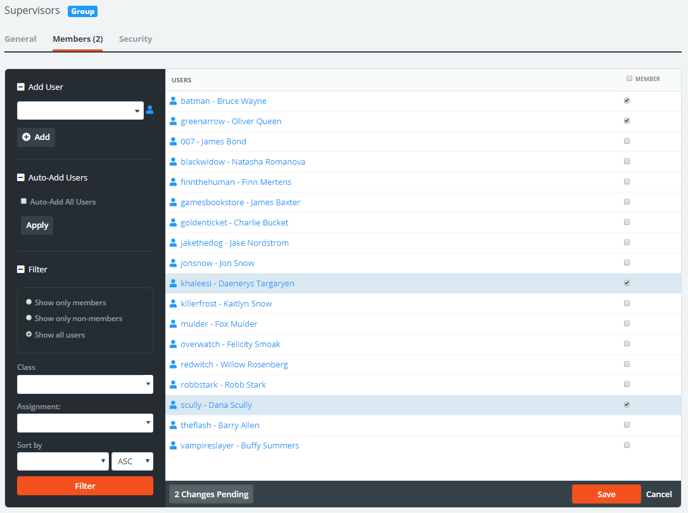Uncheck member checkbox for greenarrow - Oliver Queen
The image size is (688, 513).
627,121
